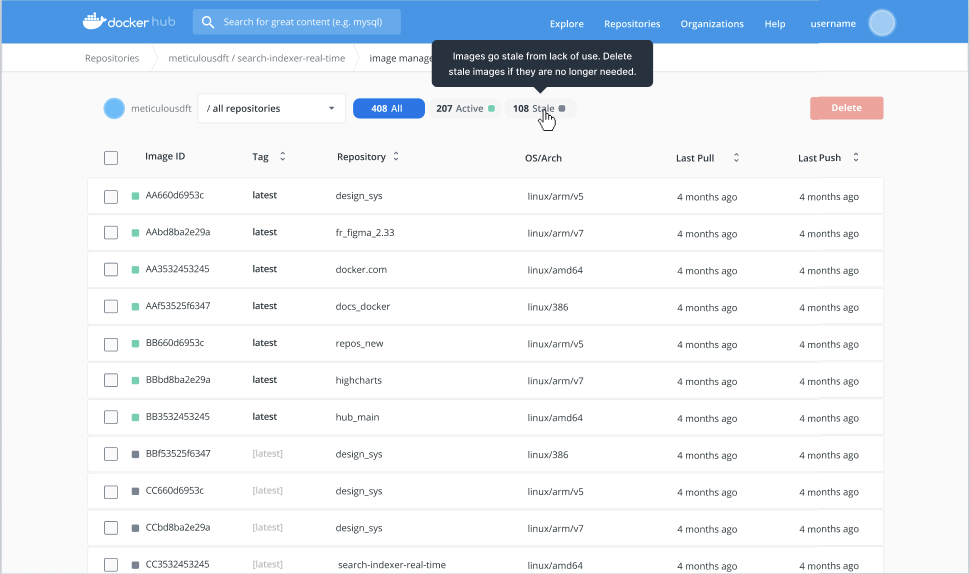Open the username account menu
Screen dimensions: 970x574
832,24
